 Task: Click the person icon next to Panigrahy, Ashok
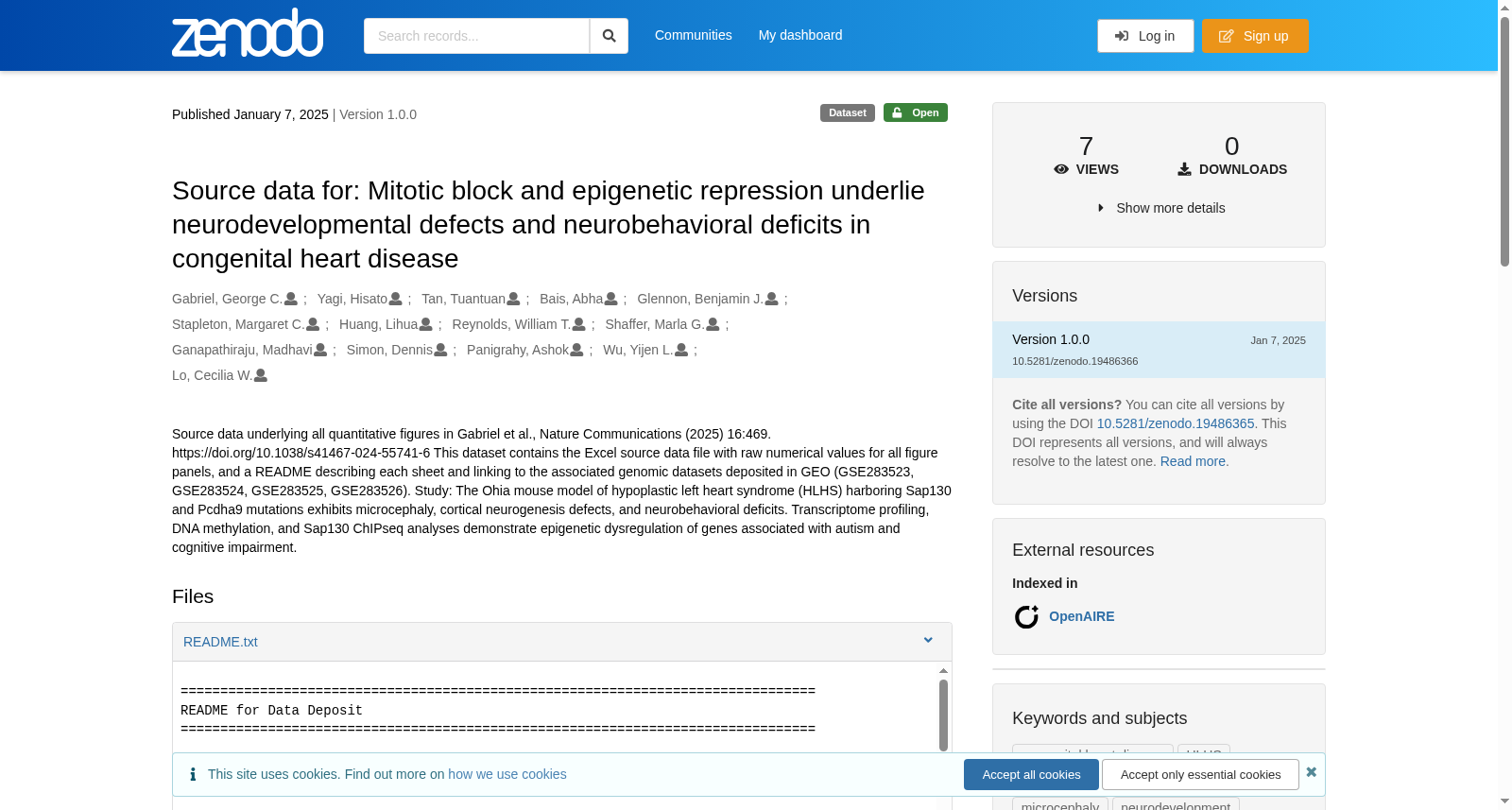tap(576, 350)
